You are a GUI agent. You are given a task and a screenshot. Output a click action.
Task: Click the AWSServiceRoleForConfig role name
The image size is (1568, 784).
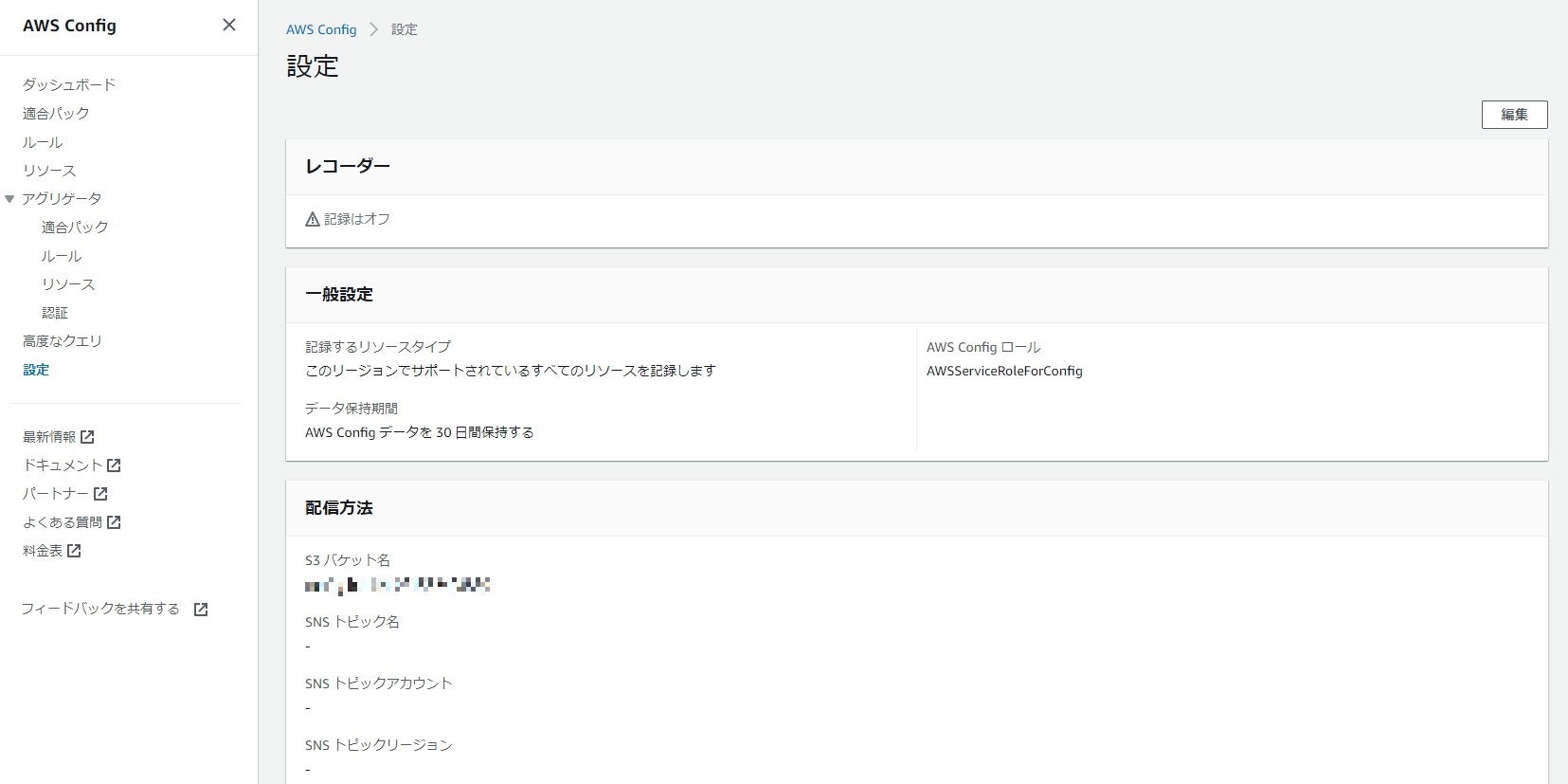click(x=1004, y=371)
